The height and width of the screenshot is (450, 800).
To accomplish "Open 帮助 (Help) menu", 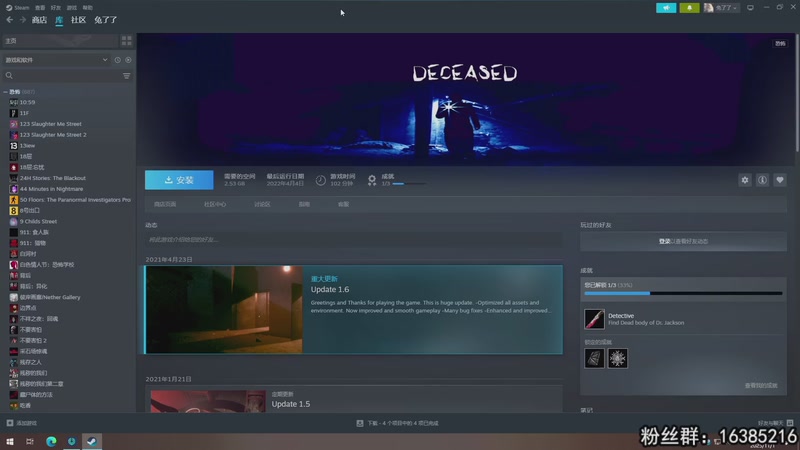I will (88, 8).
